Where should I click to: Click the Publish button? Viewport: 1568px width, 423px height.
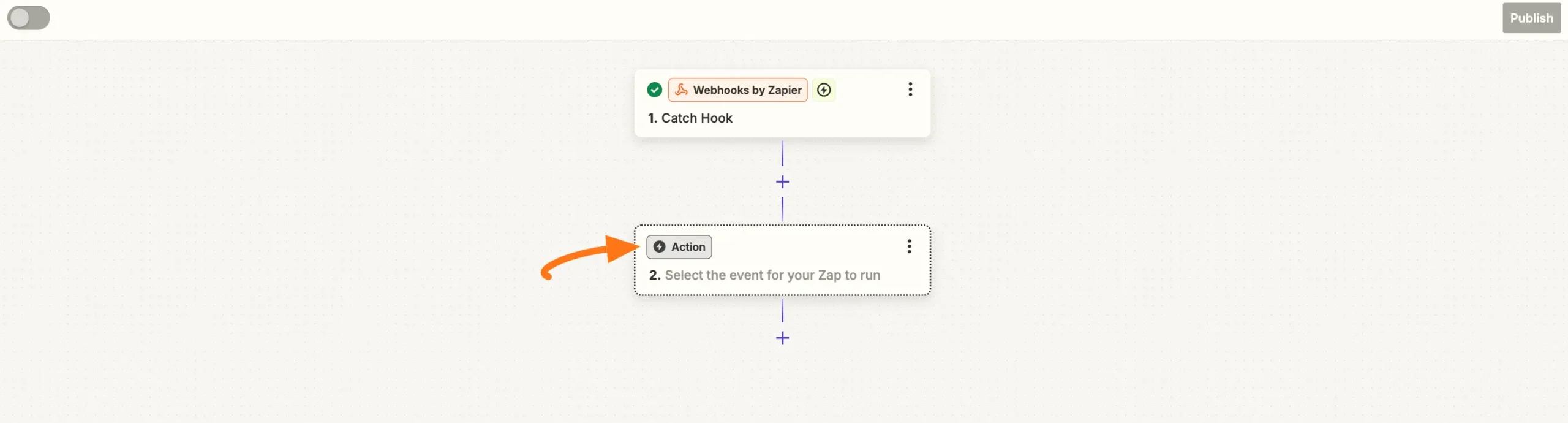pyautogui.click(x=1531, y=18)
